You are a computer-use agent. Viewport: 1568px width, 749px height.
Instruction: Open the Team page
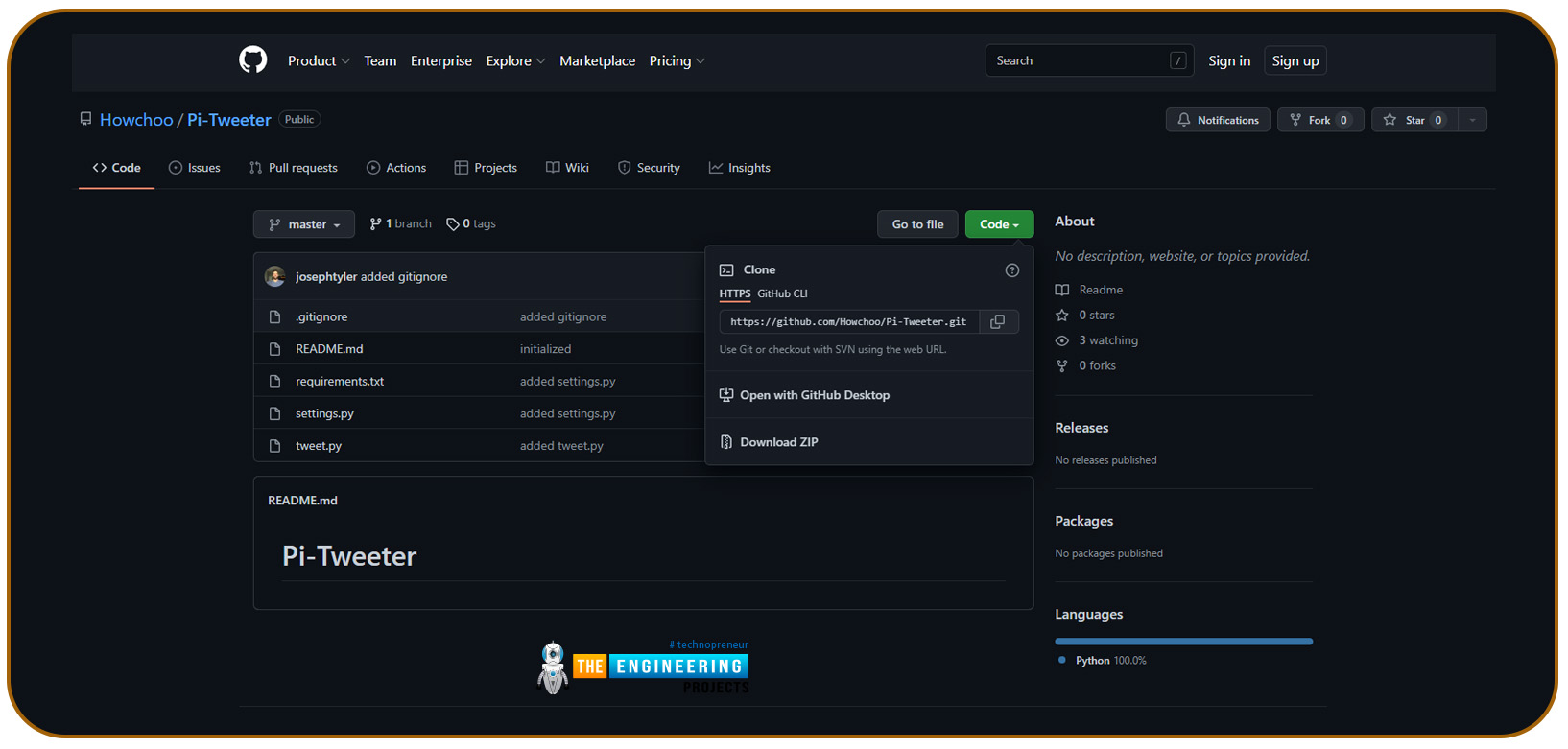(x=380, y=61)
